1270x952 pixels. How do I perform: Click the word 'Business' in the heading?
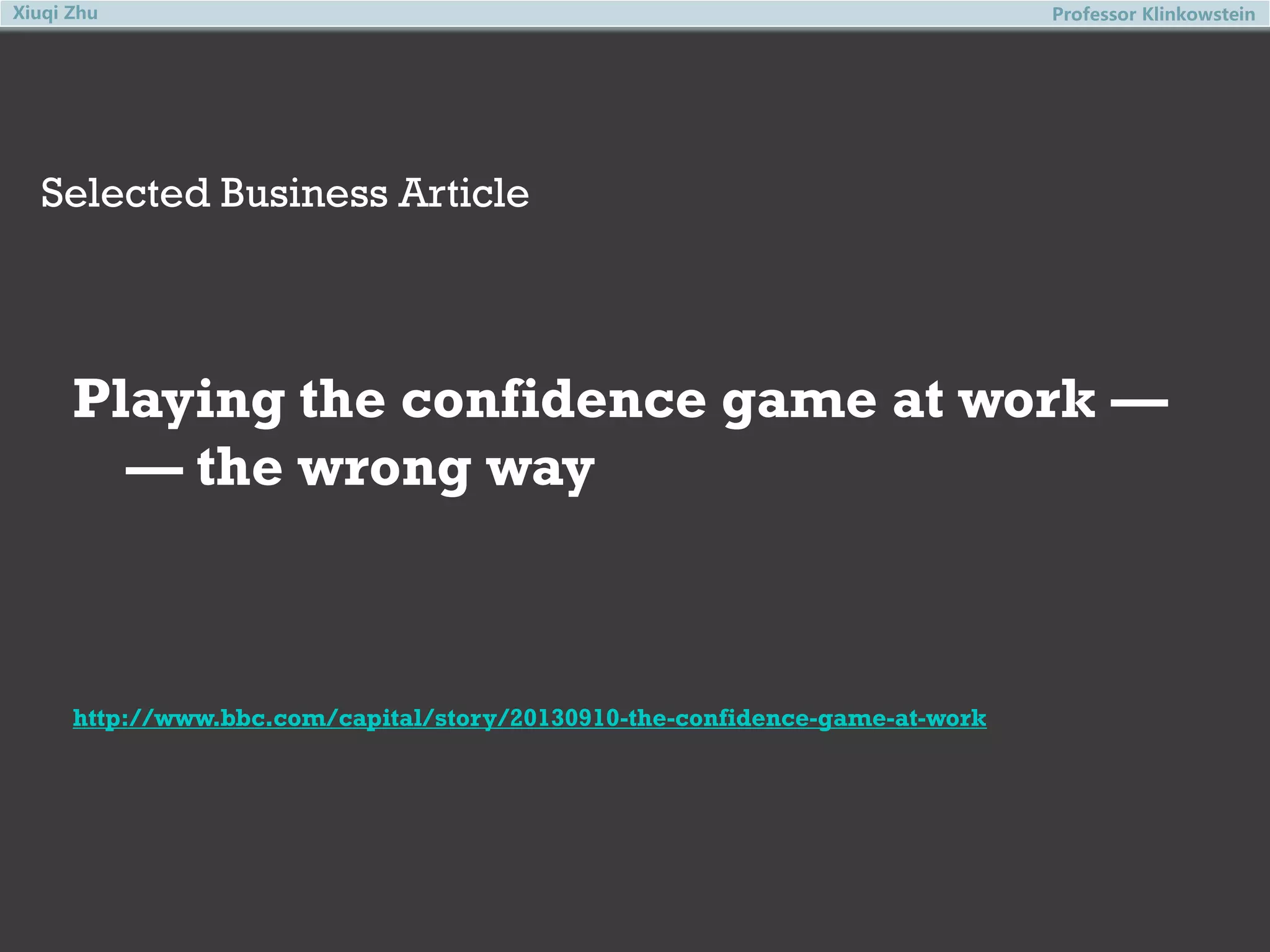coord(303,193)
